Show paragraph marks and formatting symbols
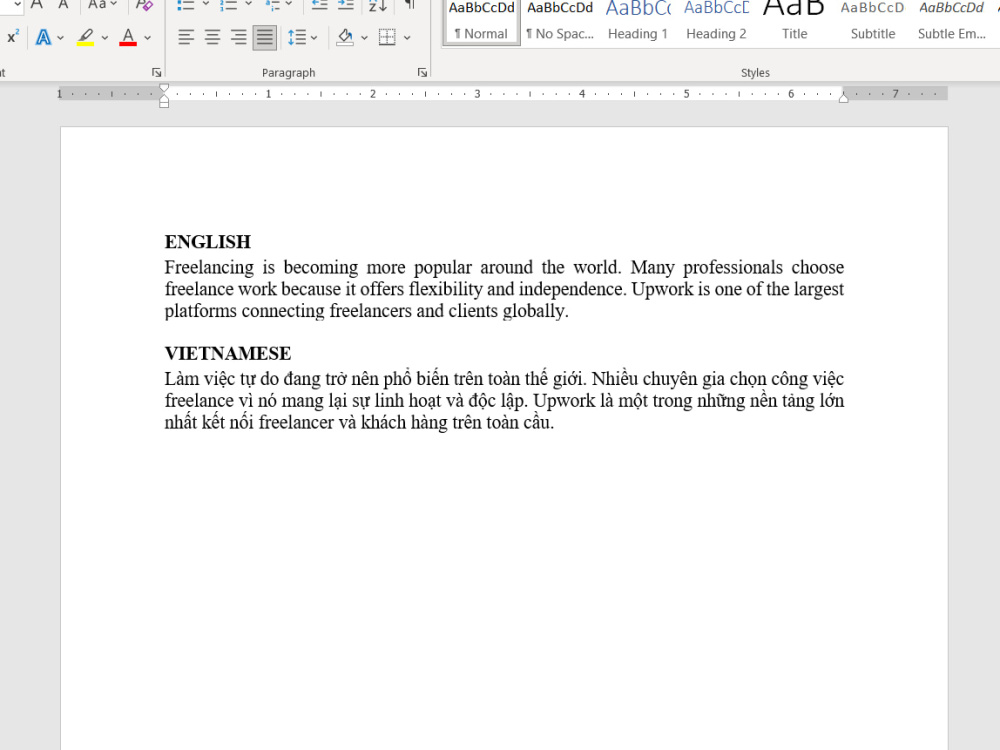The width and height of the screenshot is (1000, 750). [410, 5]
